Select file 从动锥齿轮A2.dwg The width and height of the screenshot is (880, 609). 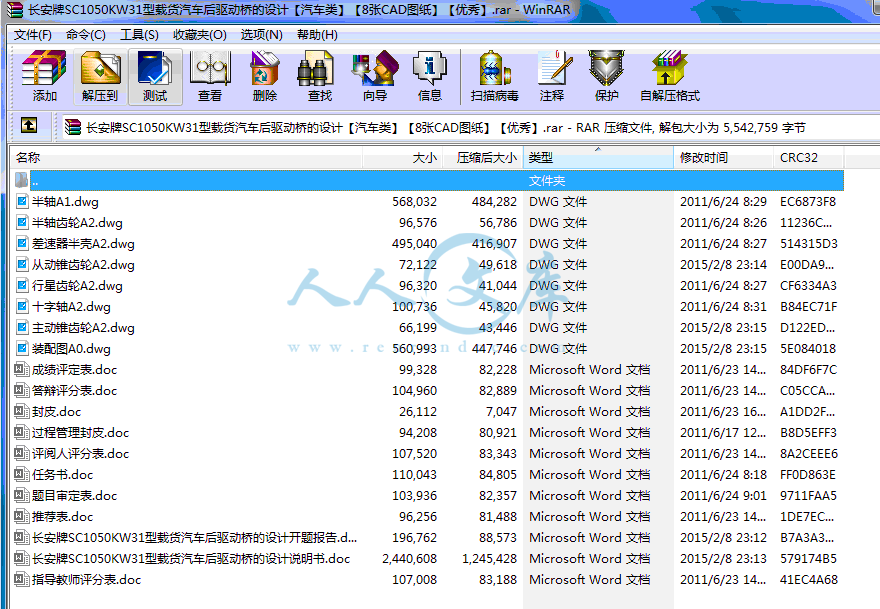click(83, 265)
